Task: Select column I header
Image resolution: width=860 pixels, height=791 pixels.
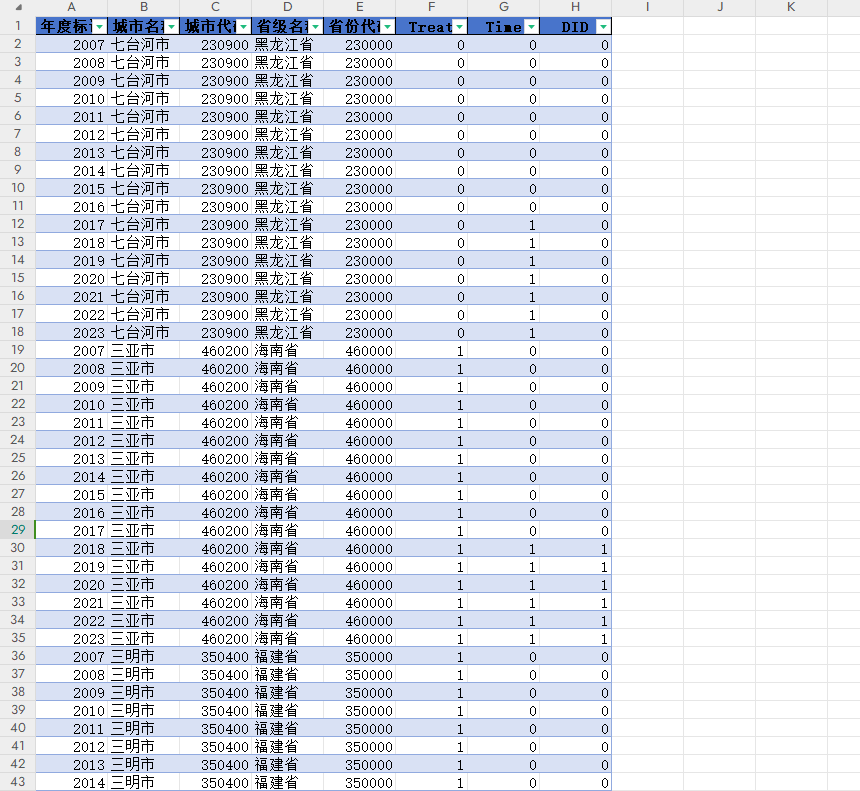Action: click(x=647, y=7)
